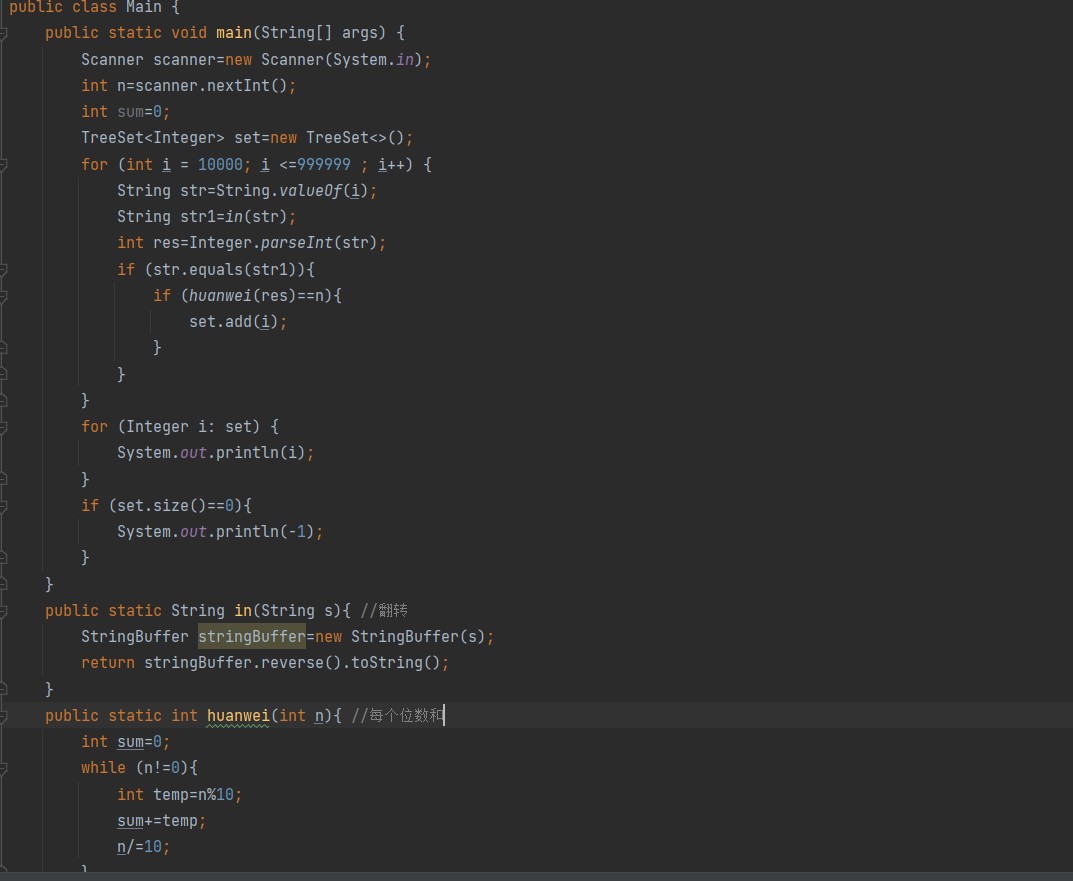Click the greyed-out unused sum variable
The image size is (1073, 881).
(x=130, y=112)
